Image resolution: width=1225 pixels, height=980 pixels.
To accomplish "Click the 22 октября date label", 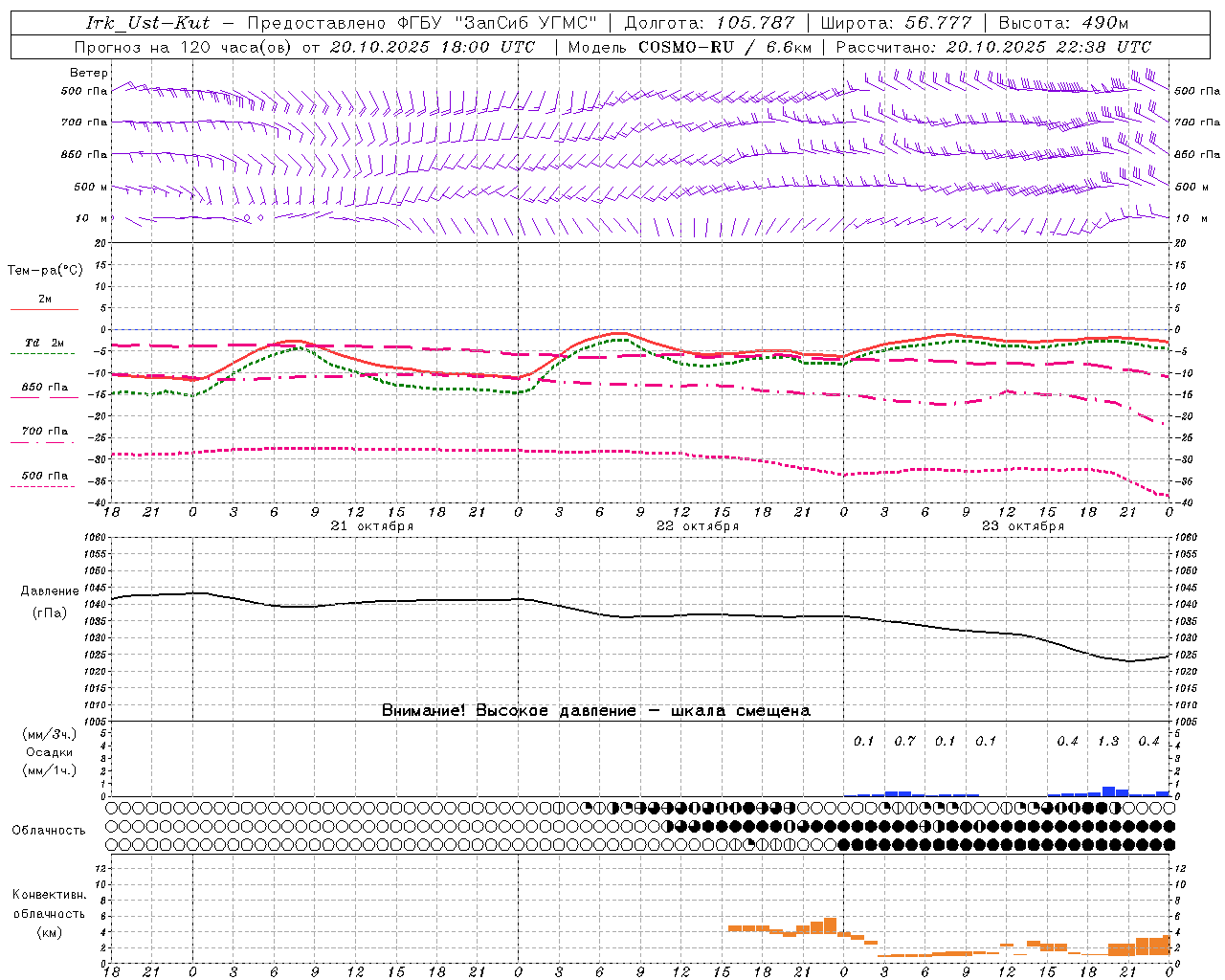I will [x=698, y=526].
